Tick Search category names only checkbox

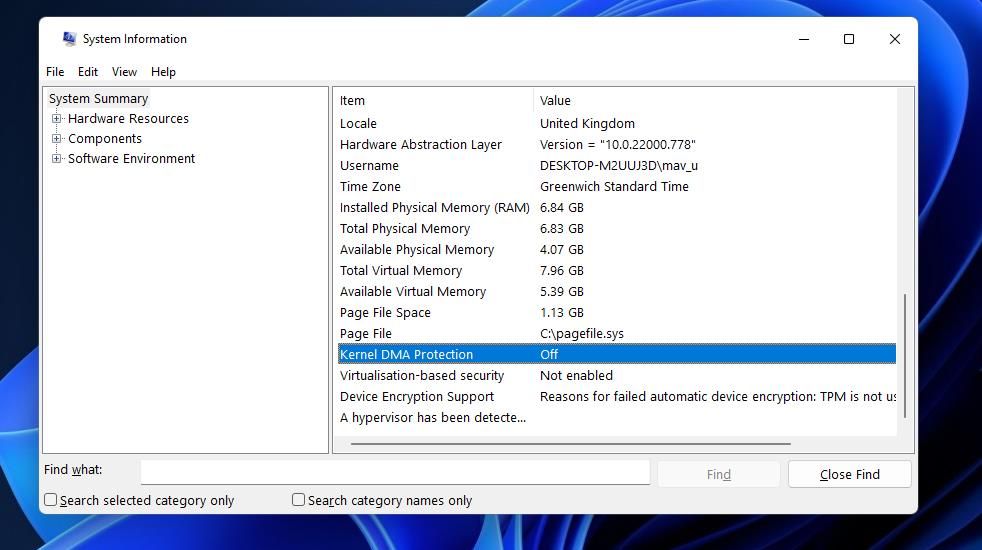(299, 500)
